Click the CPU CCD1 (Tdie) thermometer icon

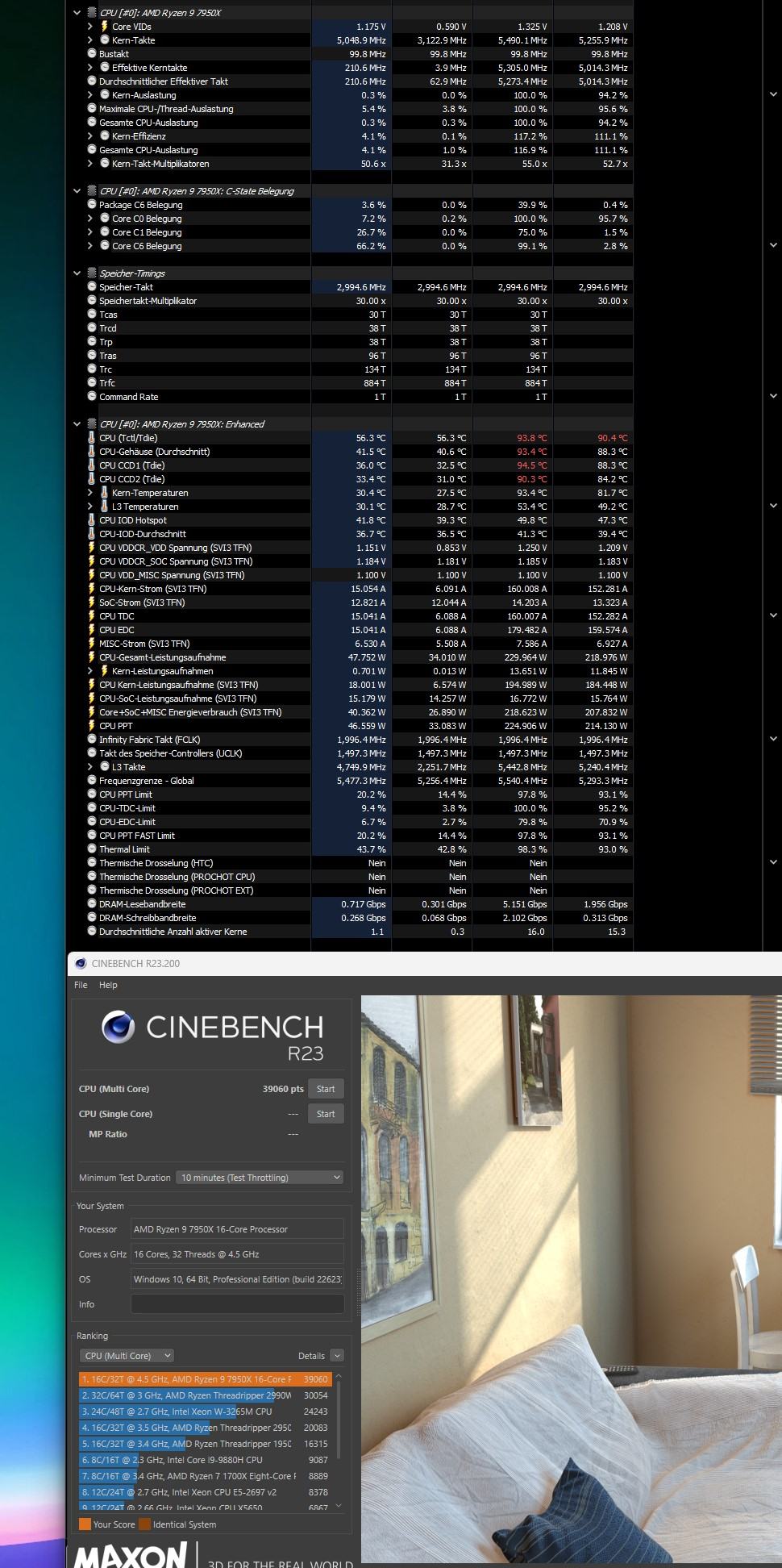click(92, 465)
